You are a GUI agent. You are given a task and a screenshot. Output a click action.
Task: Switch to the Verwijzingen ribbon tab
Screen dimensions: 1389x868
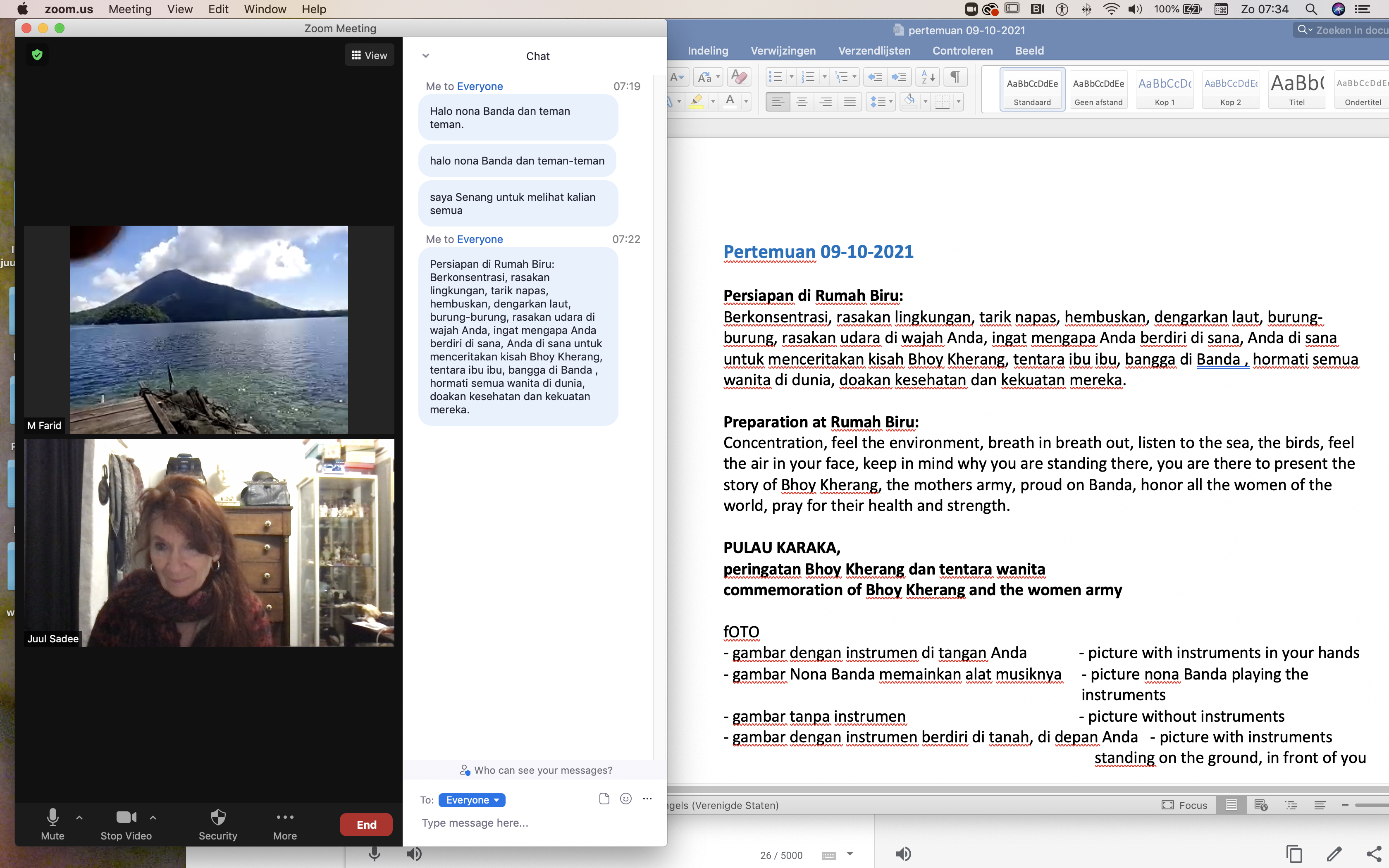click(783, 50)
